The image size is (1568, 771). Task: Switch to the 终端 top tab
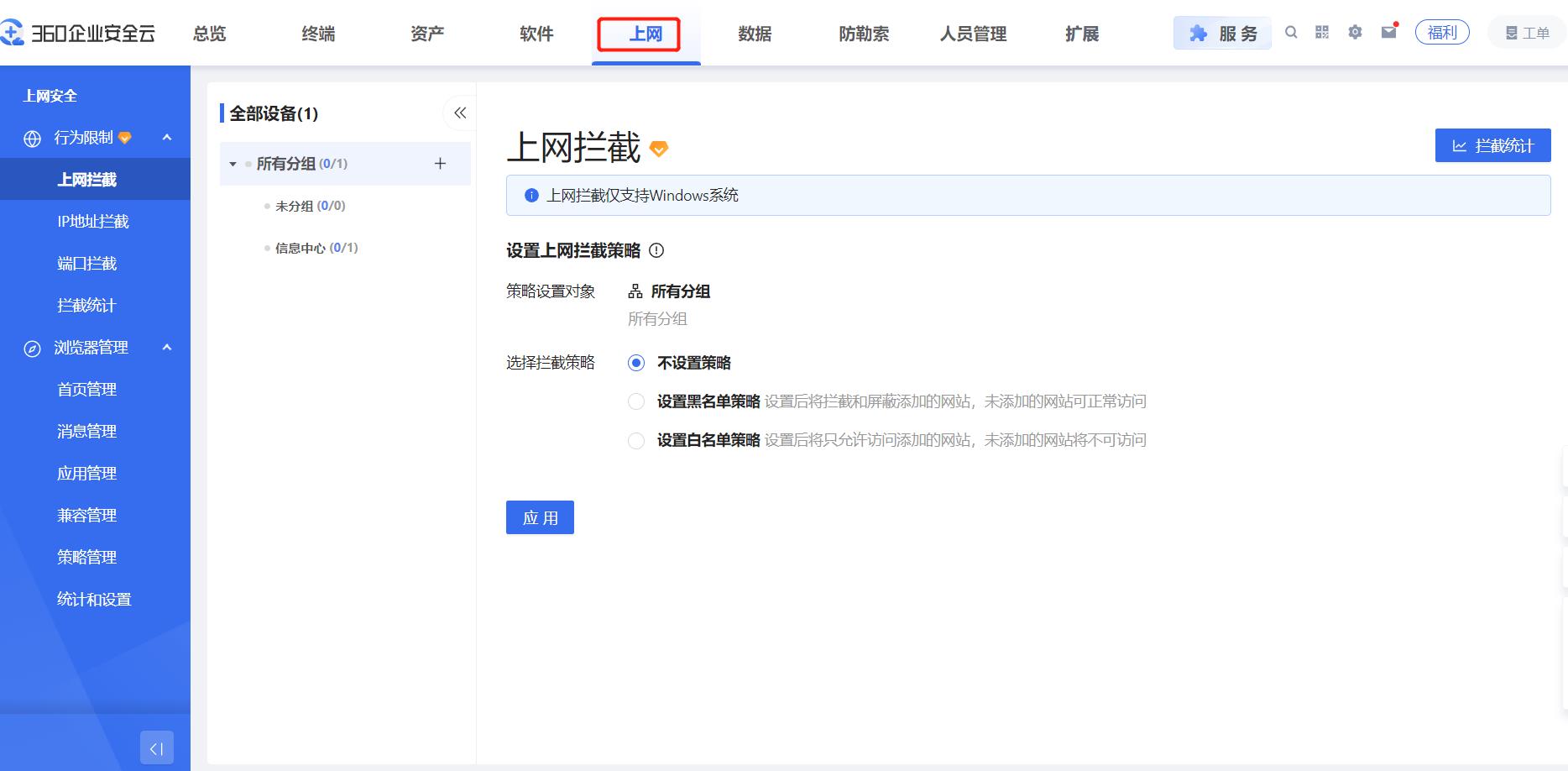pyautogui.click(x=318, y=34)
